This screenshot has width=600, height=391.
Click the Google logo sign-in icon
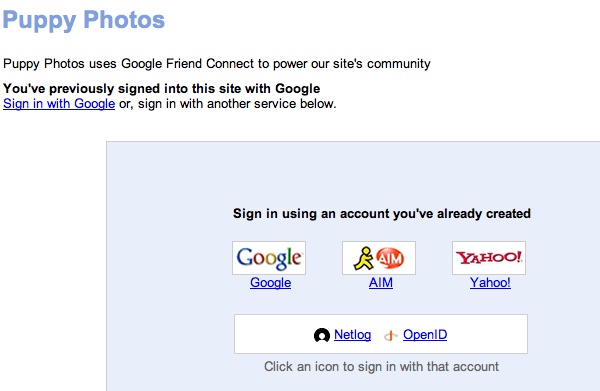point(269,257)
